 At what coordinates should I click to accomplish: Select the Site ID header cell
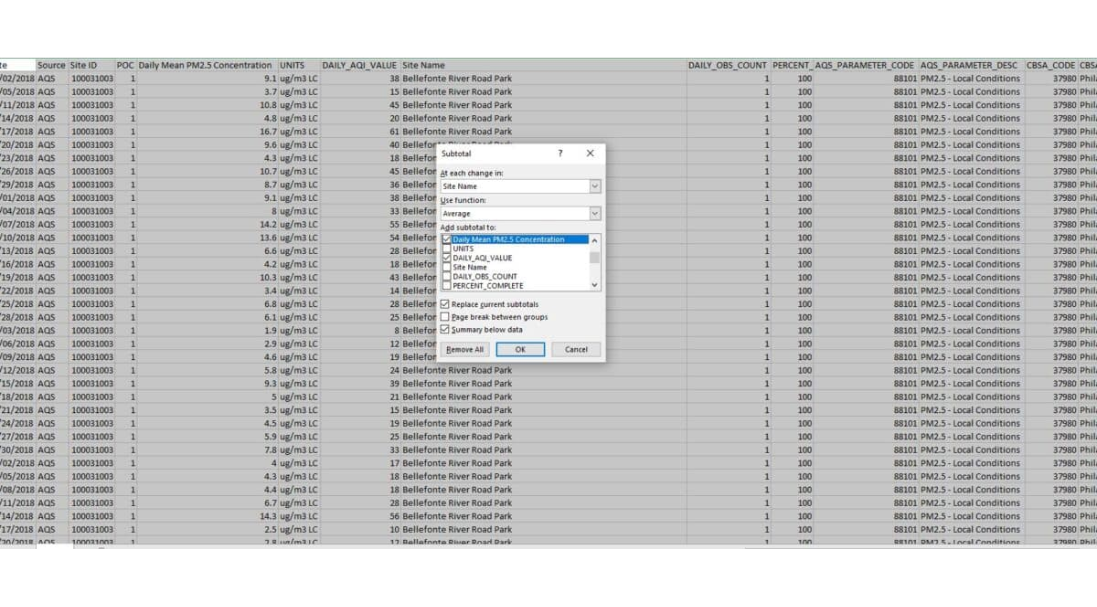92,65
